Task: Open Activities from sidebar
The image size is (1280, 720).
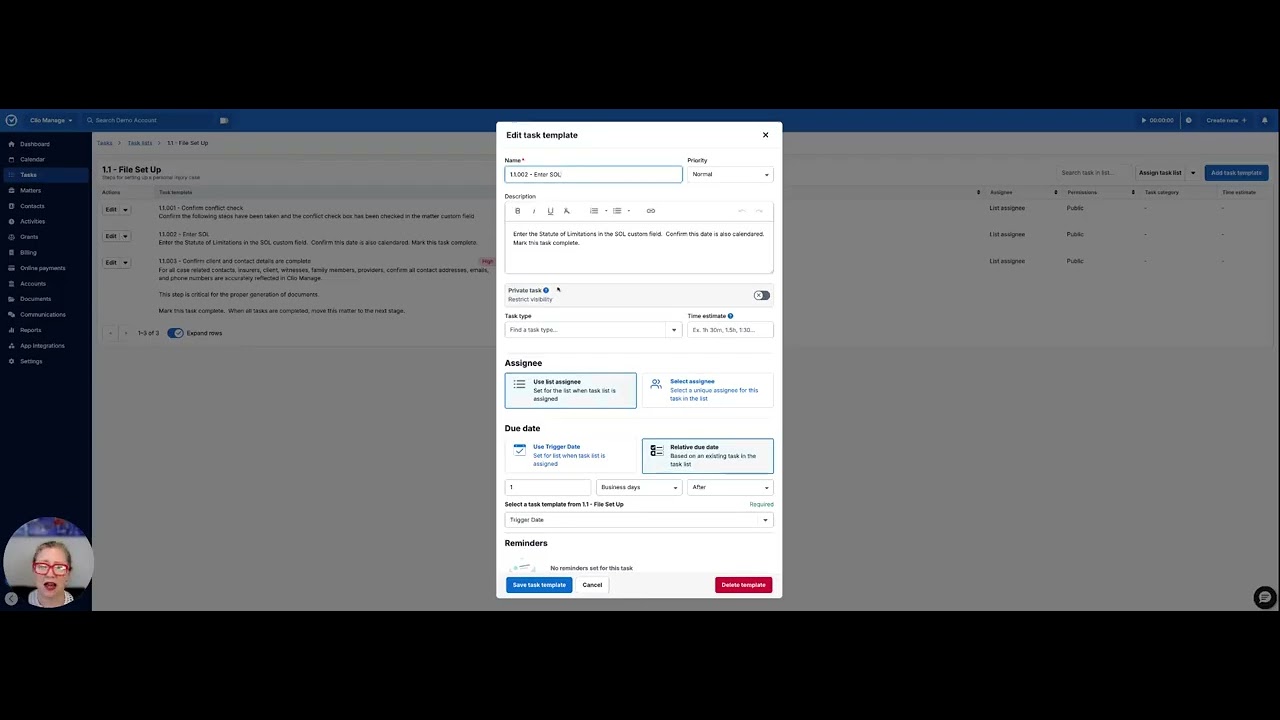Action: tap(32, 221)
